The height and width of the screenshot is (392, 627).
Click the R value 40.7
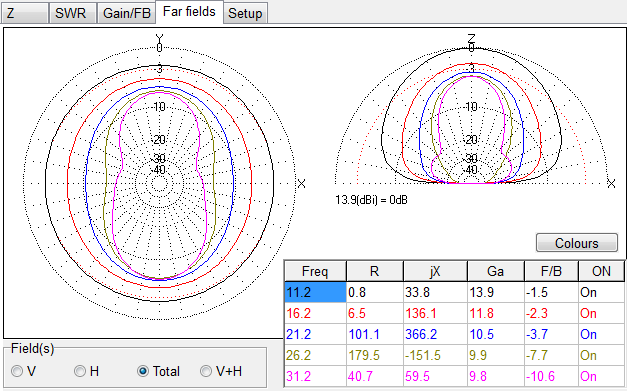pyautogui.click(x=375, y=376)
